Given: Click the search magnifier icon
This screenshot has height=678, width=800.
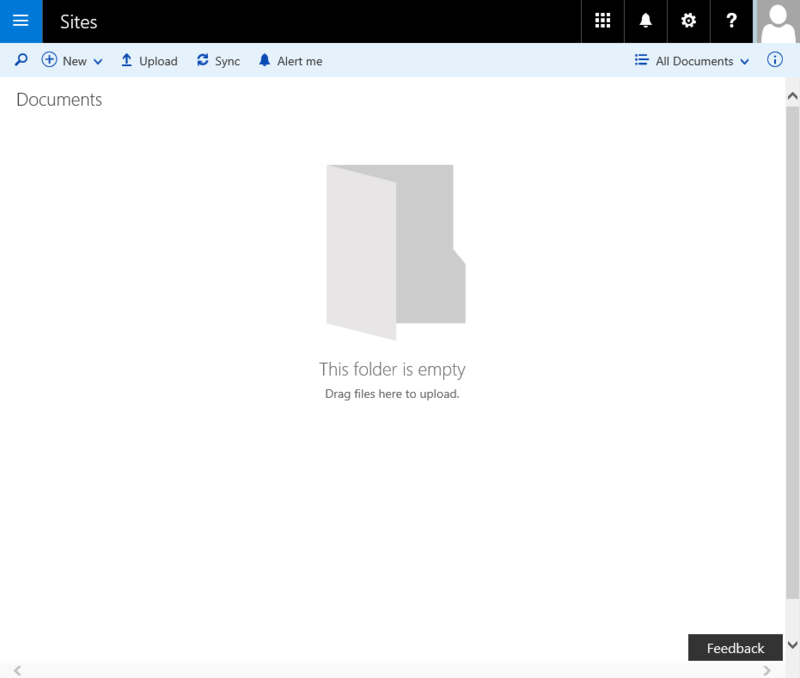Looking at the screenshot, I should click(21, 60).
